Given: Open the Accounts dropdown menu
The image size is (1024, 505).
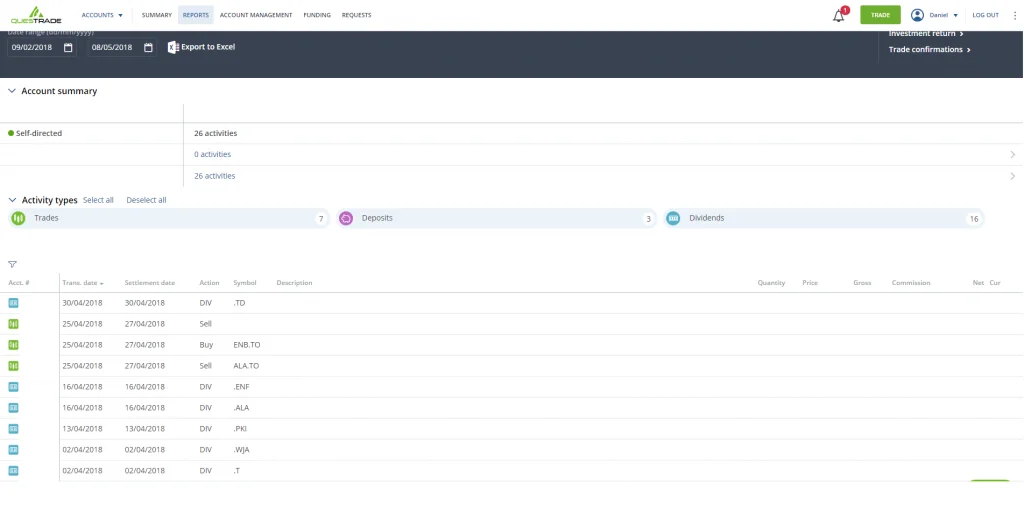Looking at the screenshot, I should point(103,15).
